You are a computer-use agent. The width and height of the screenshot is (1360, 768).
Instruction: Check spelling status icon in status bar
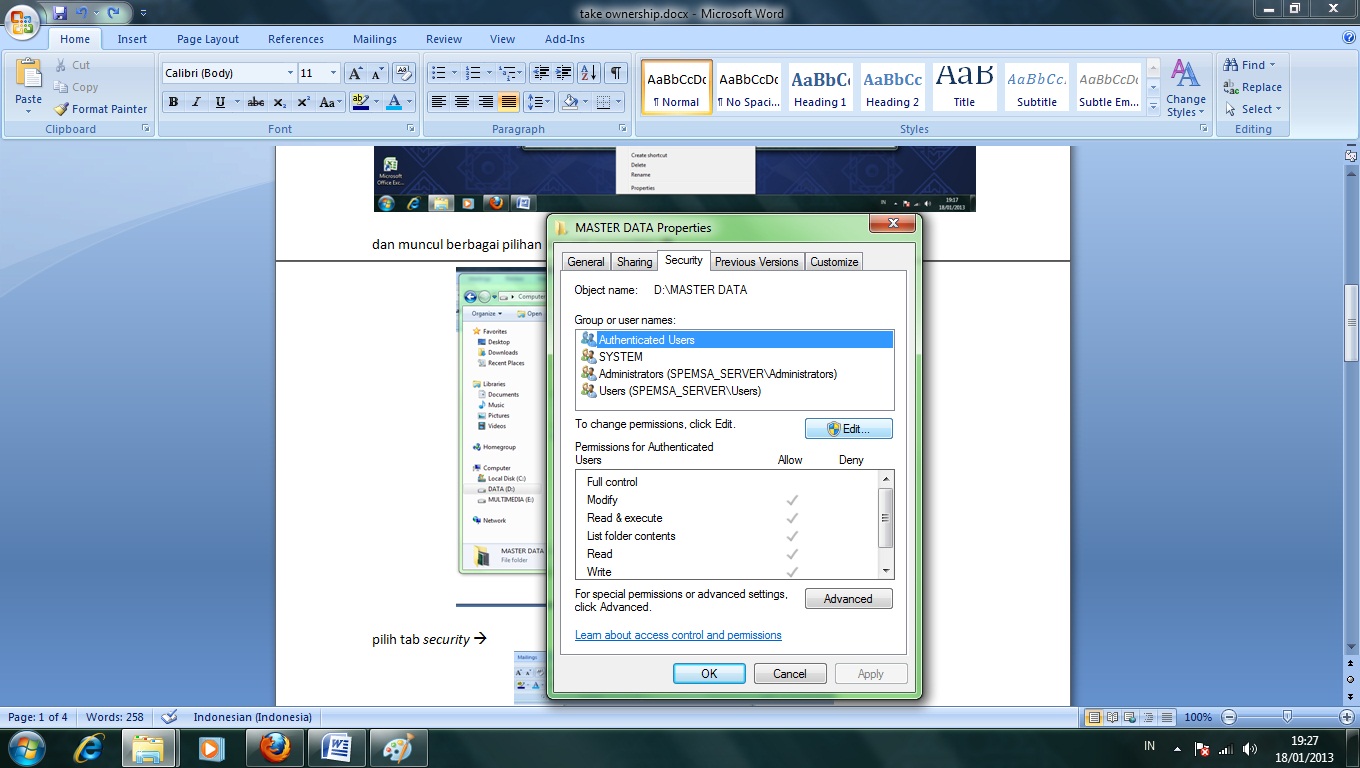(x=169, y=717)
